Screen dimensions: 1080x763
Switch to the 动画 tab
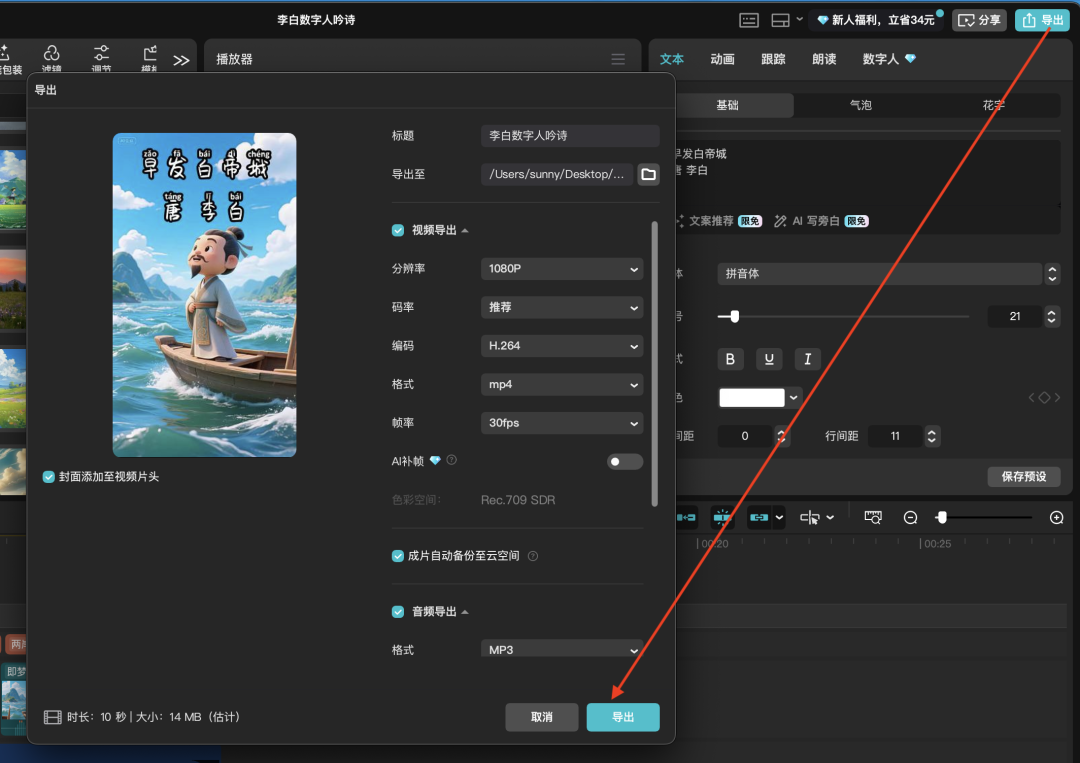723,59
